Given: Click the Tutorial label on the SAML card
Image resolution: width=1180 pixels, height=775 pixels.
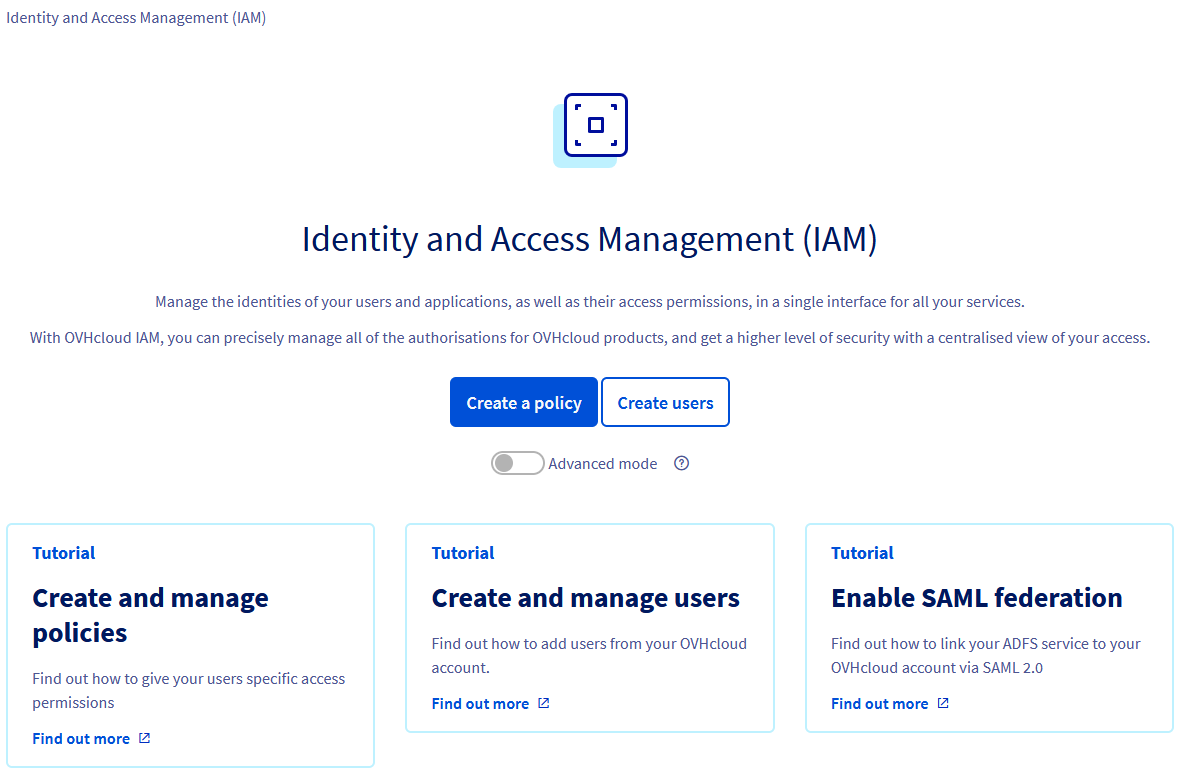Looking at the screenshot, I should point(862,552).
